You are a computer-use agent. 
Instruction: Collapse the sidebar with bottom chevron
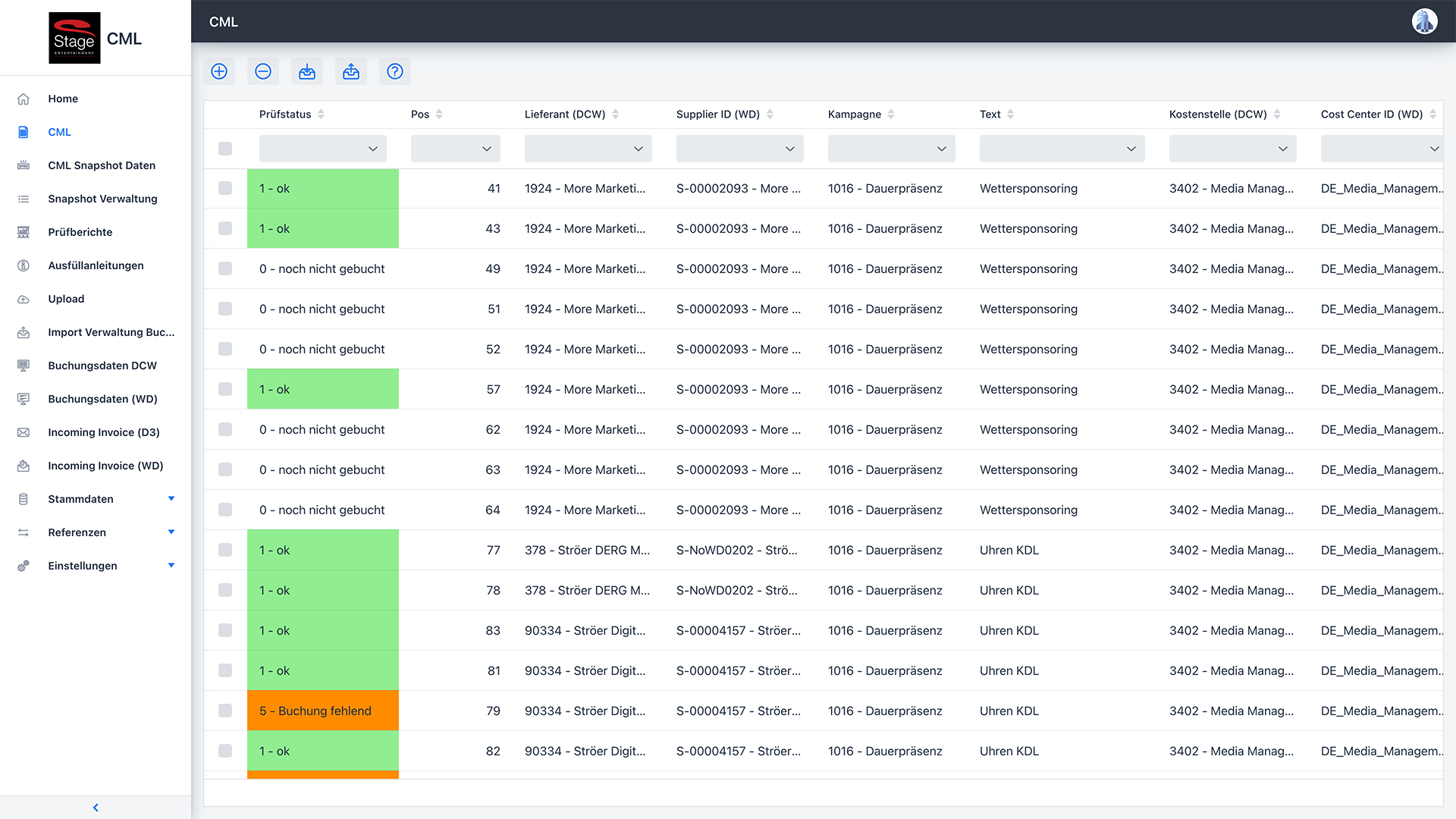coord(96,808)
